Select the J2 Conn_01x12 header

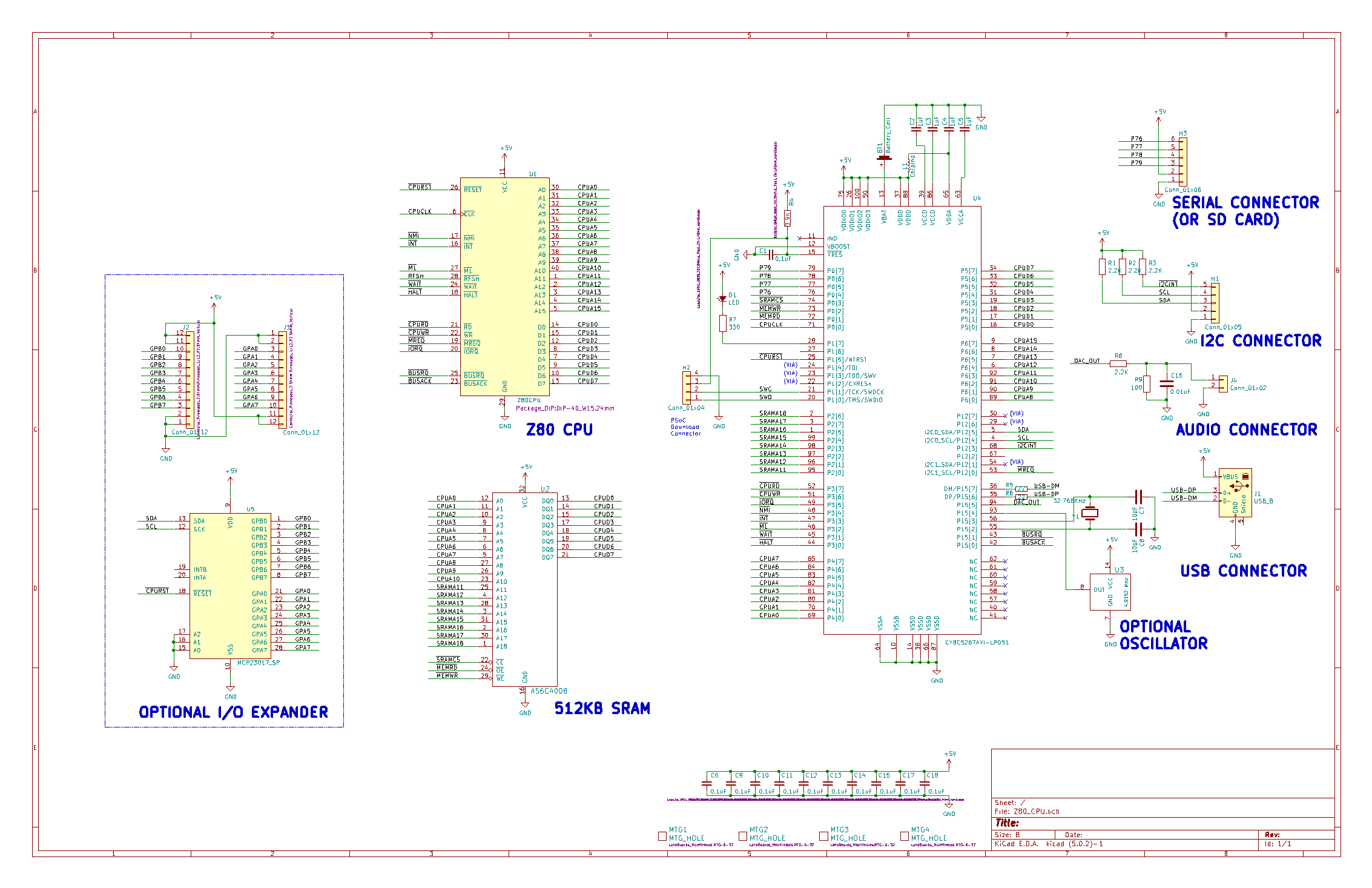click(x=190, y=379)
